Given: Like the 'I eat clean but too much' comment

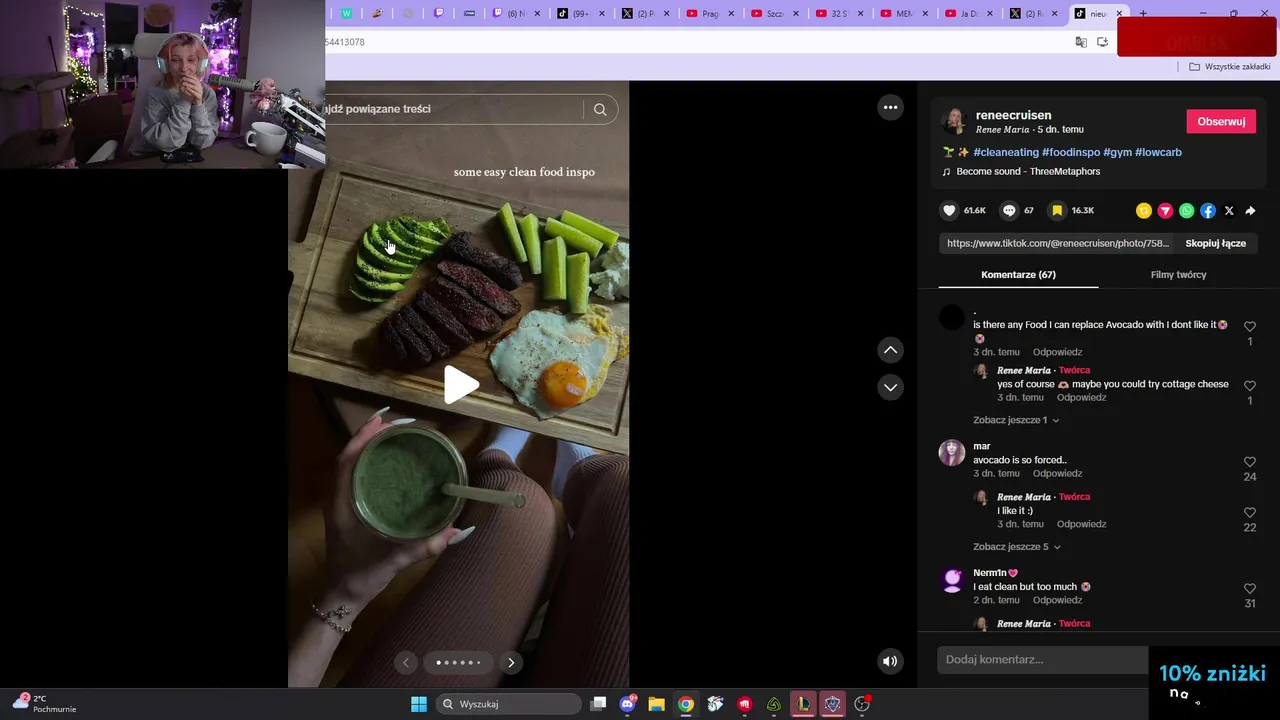Looking at the screenshot, I should coord(1250,589).
